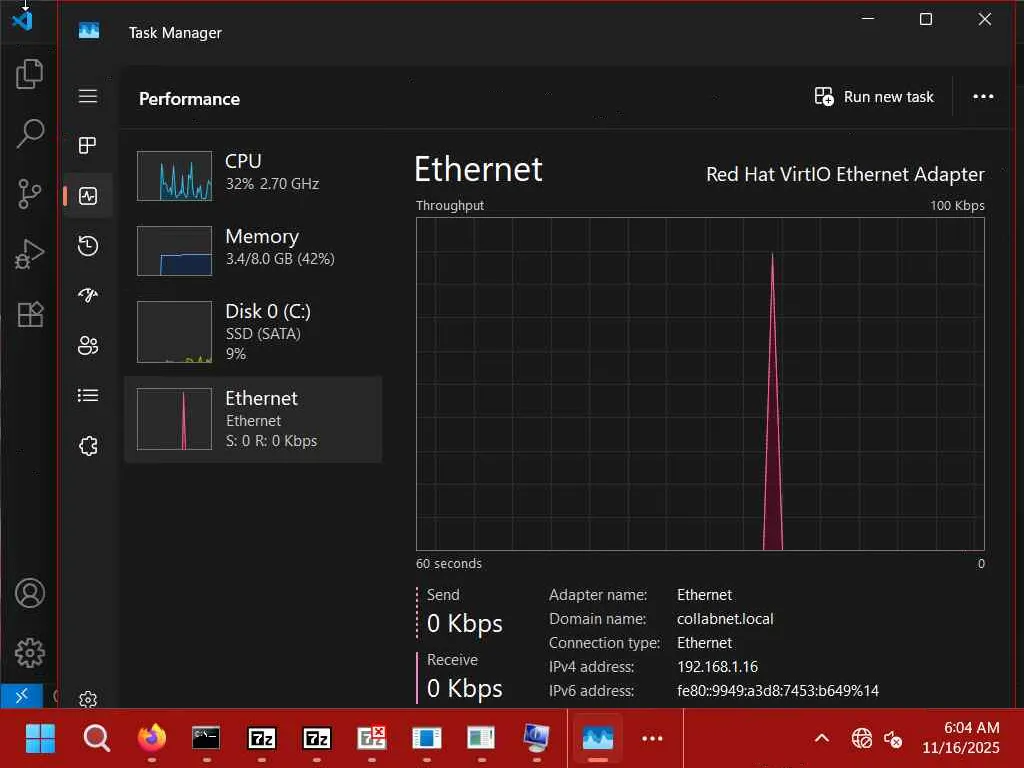Open the Users page icon

coord(88,345)
